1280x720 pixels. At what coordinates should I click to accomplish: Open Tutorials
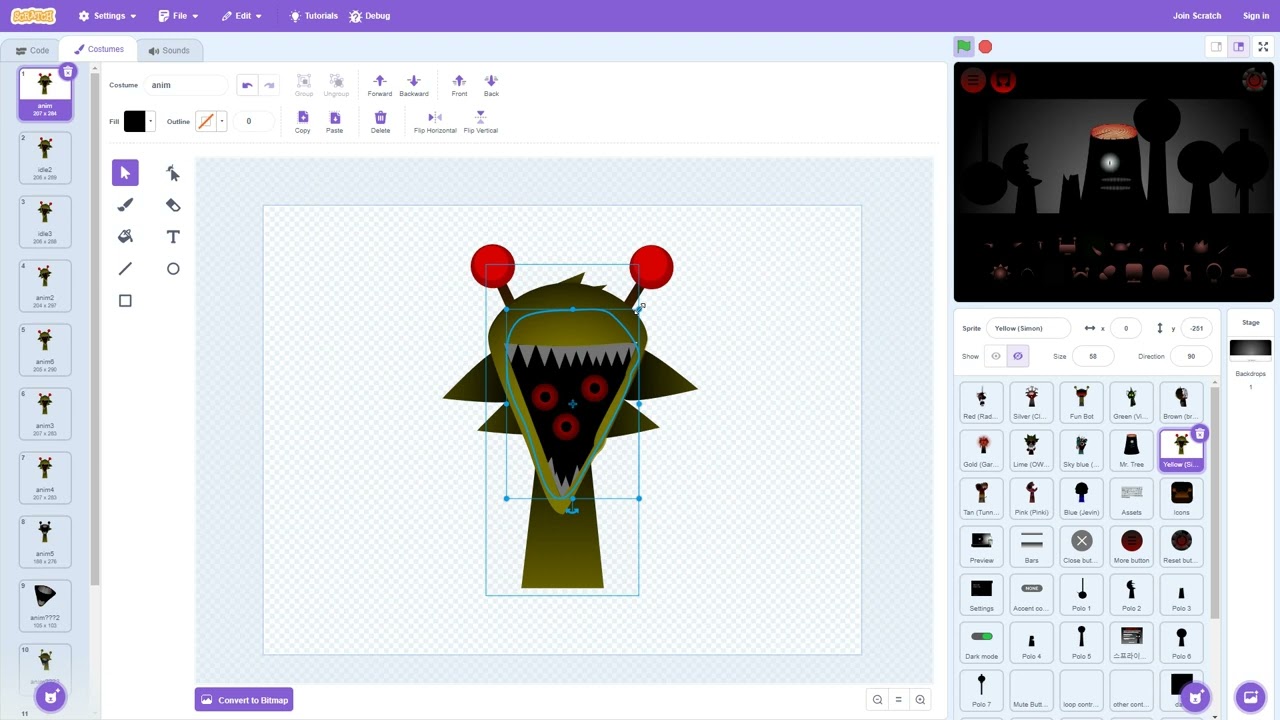click(x=314, y=16)
